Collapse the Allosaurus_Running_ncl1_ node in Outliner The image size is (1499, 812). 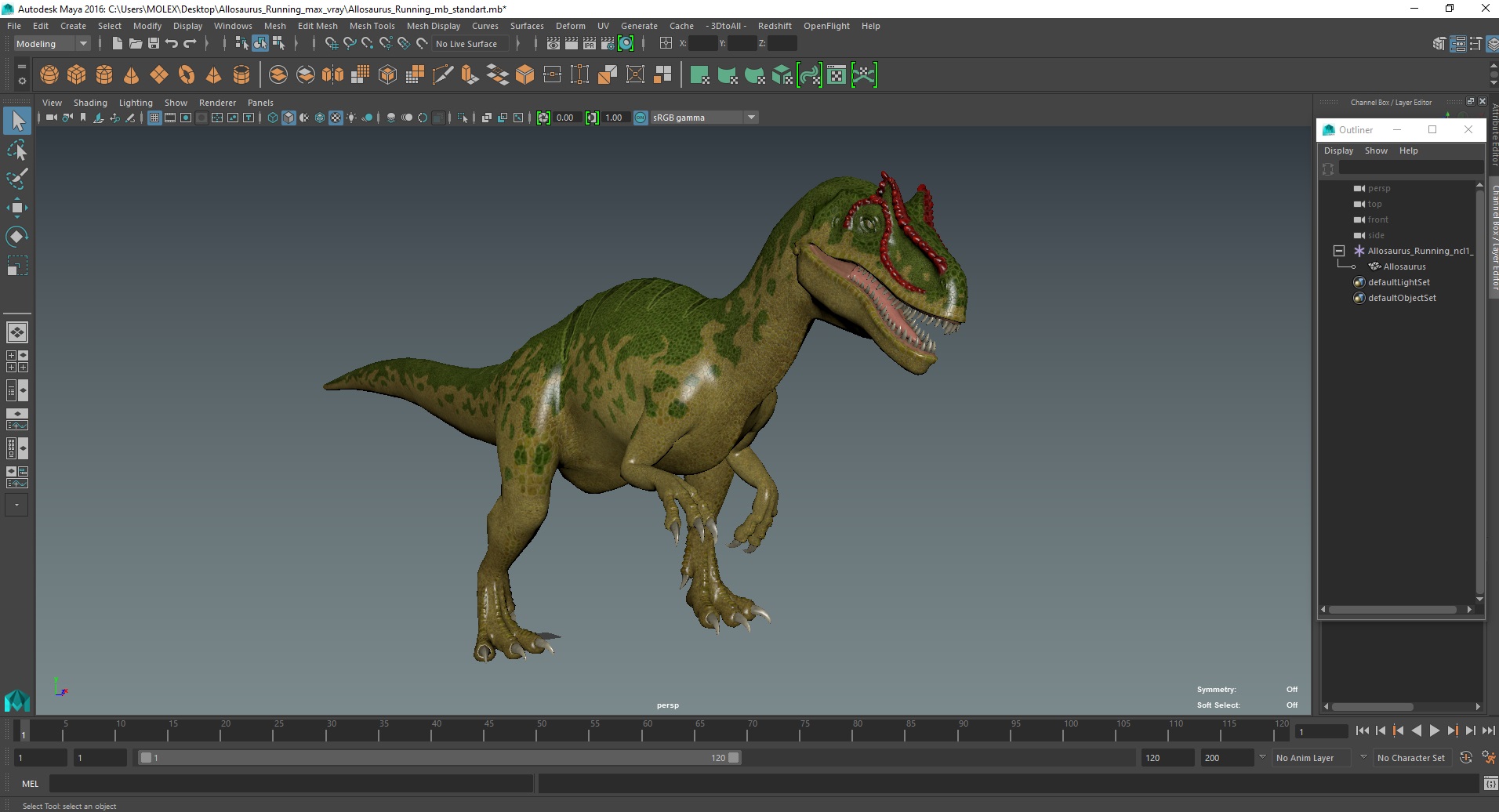pyautogui.click(x=1339, y=251)
